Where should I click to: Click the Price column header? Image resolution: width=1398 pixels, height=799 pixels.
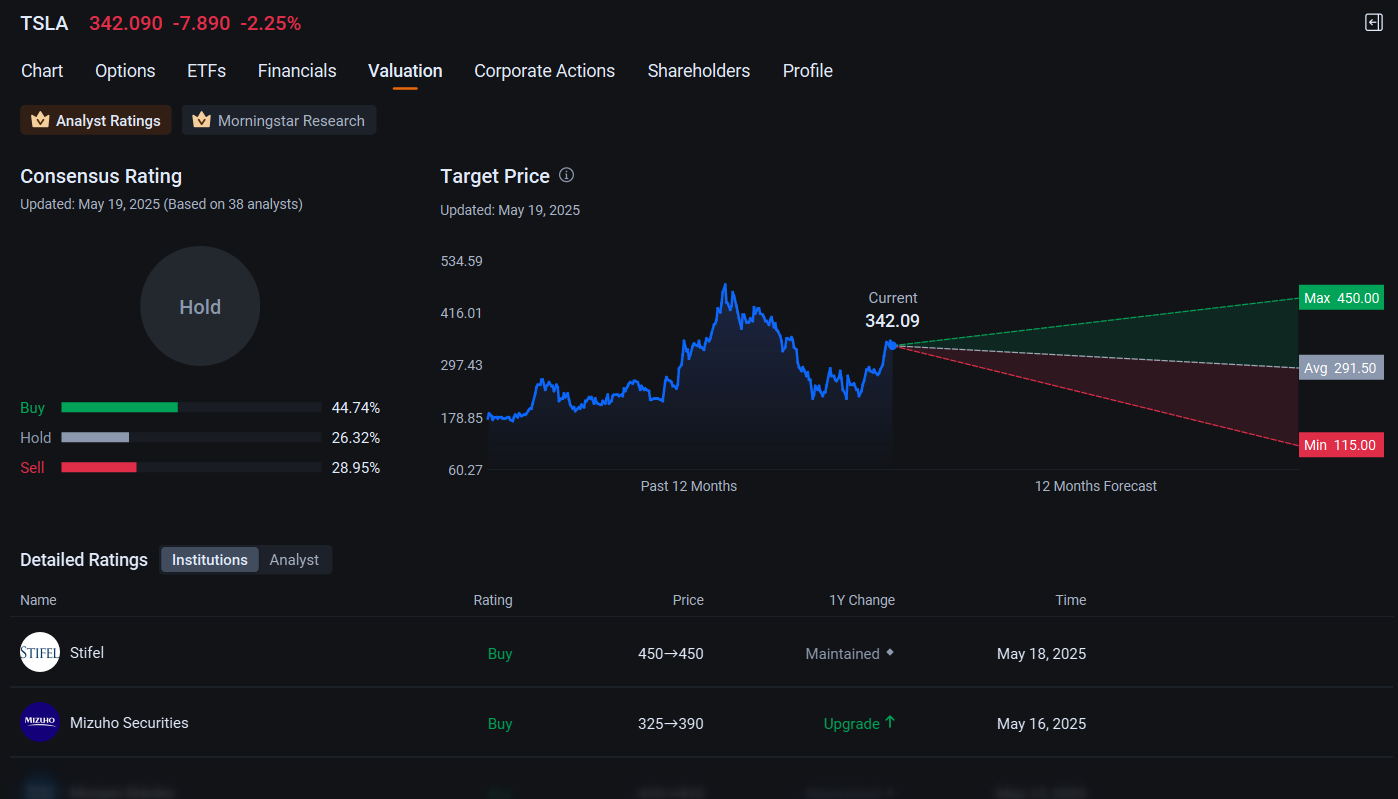(688, 600)
